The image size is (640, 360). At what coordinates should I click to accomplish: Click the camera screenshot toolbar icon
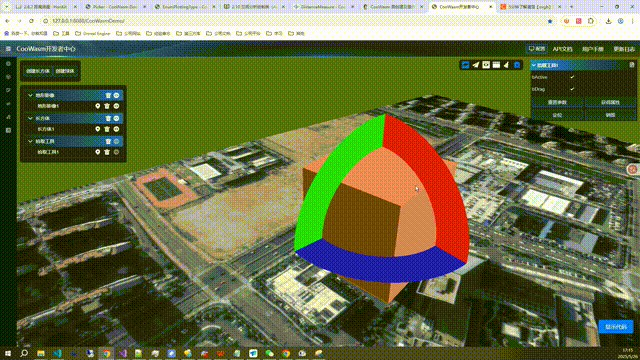[486, 65]
